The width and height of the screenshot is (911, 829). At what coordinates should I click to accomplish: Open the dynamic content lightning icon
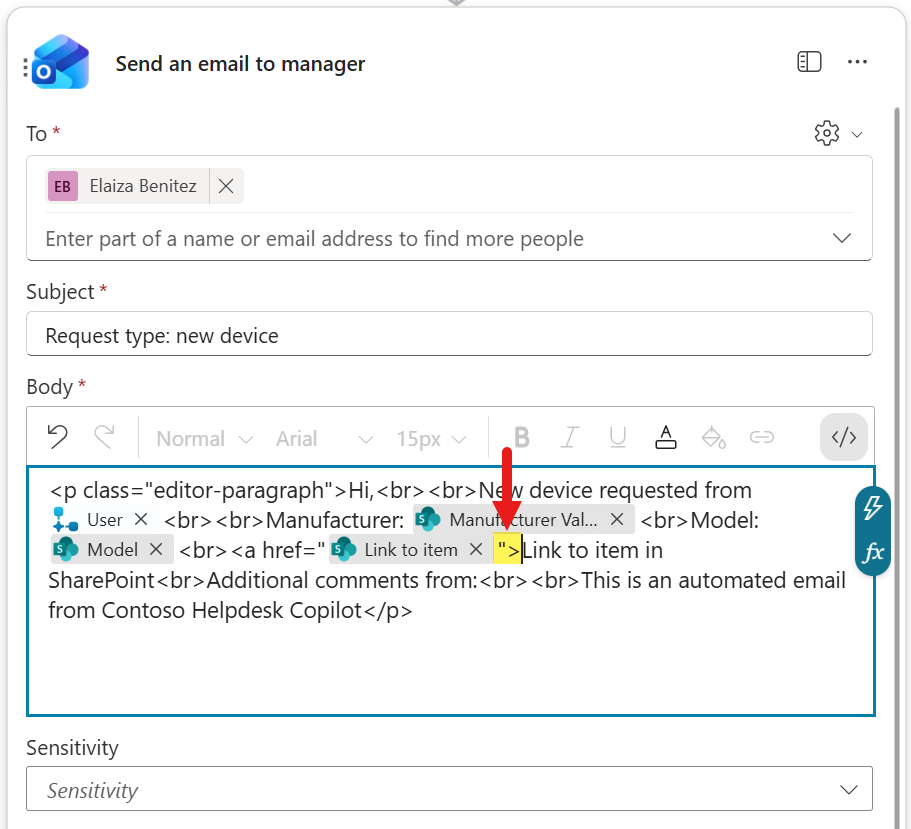[x=873, y=507]
